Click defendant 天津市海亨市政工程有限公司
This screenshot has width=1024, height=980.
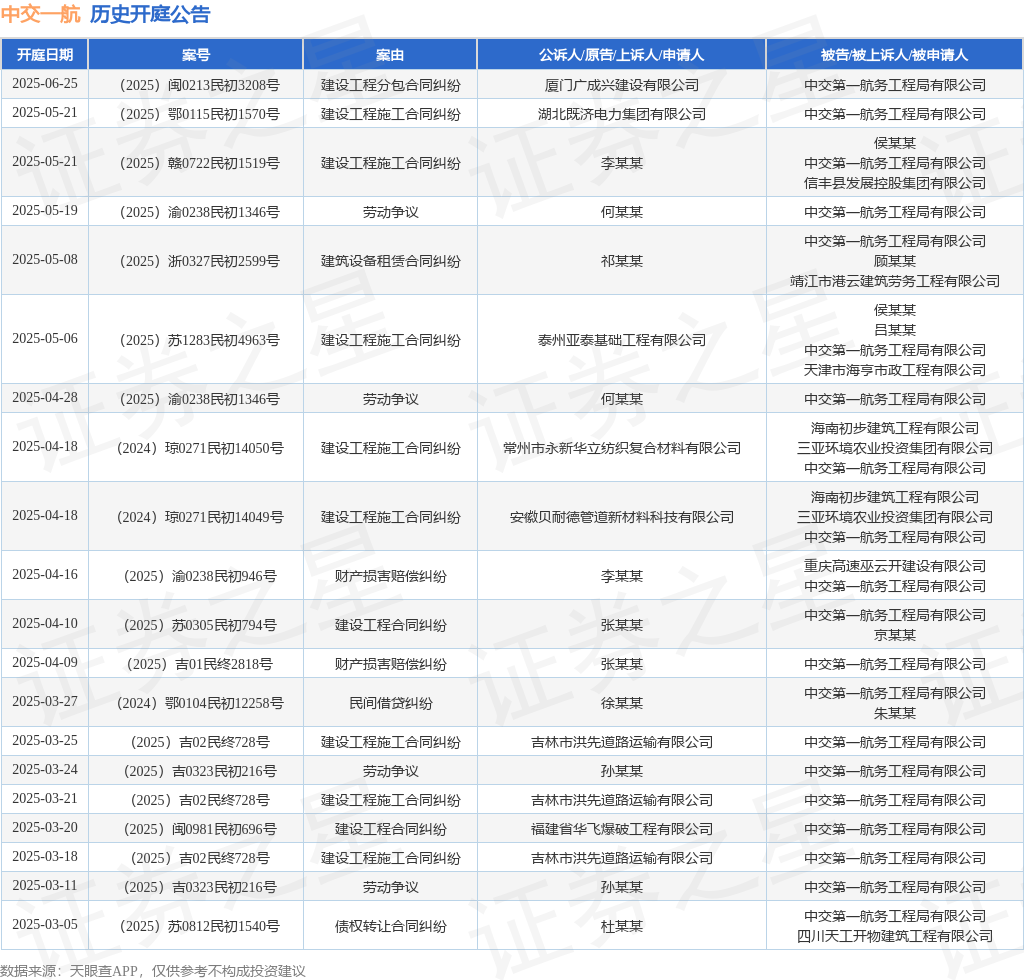895,370
